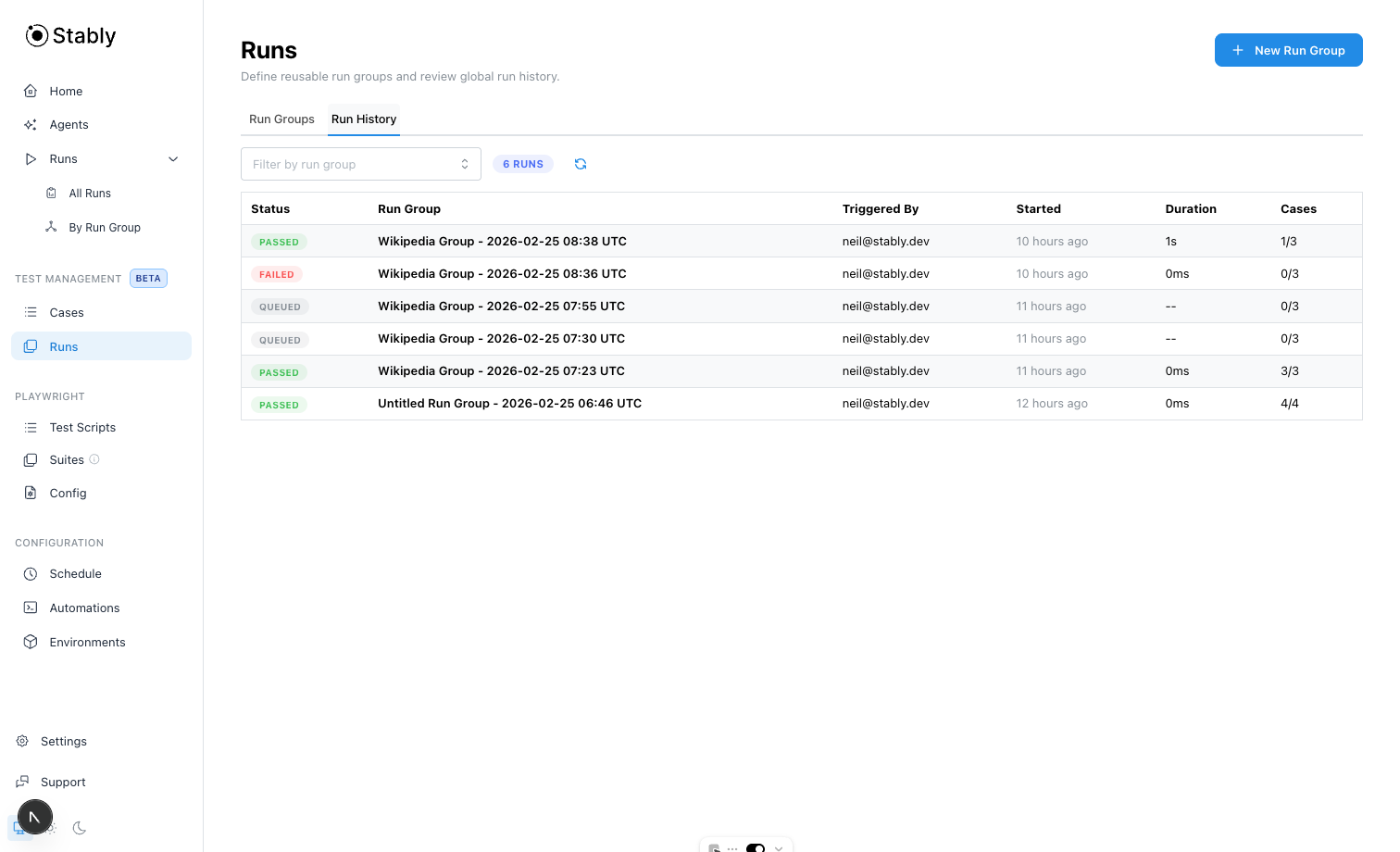
Task: Open Test Scripts under Playwright
Action: point(82,427)
